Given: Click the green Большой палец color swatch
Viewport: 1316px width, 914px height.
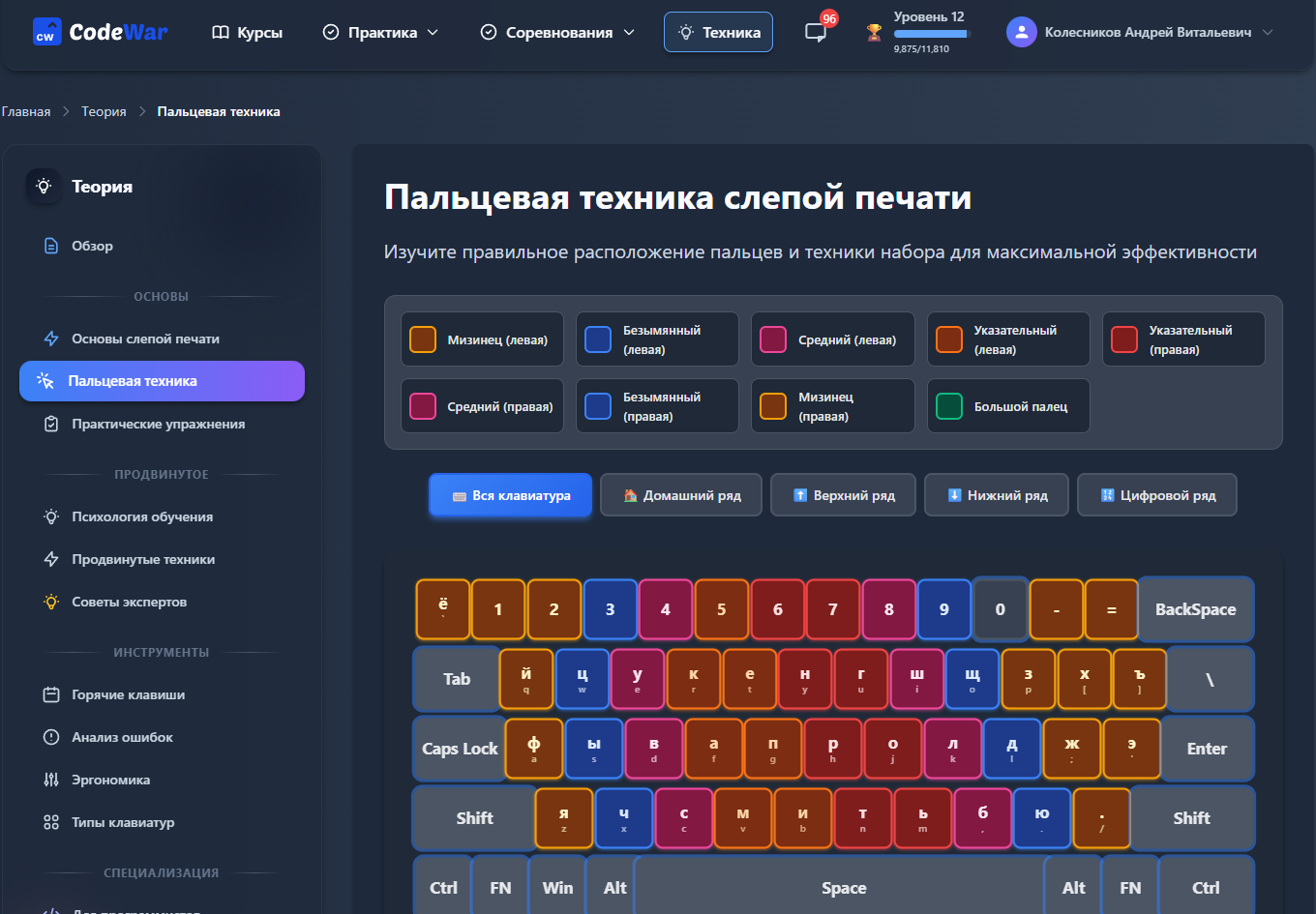Looking at the screenshot, I should pos(949,406).
